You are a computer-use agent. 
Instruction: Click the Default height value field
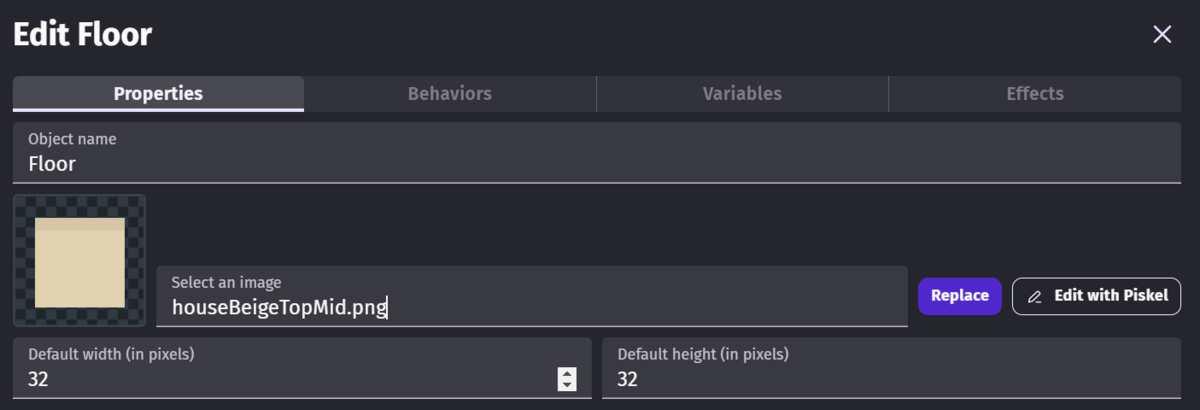pos(890,380)
